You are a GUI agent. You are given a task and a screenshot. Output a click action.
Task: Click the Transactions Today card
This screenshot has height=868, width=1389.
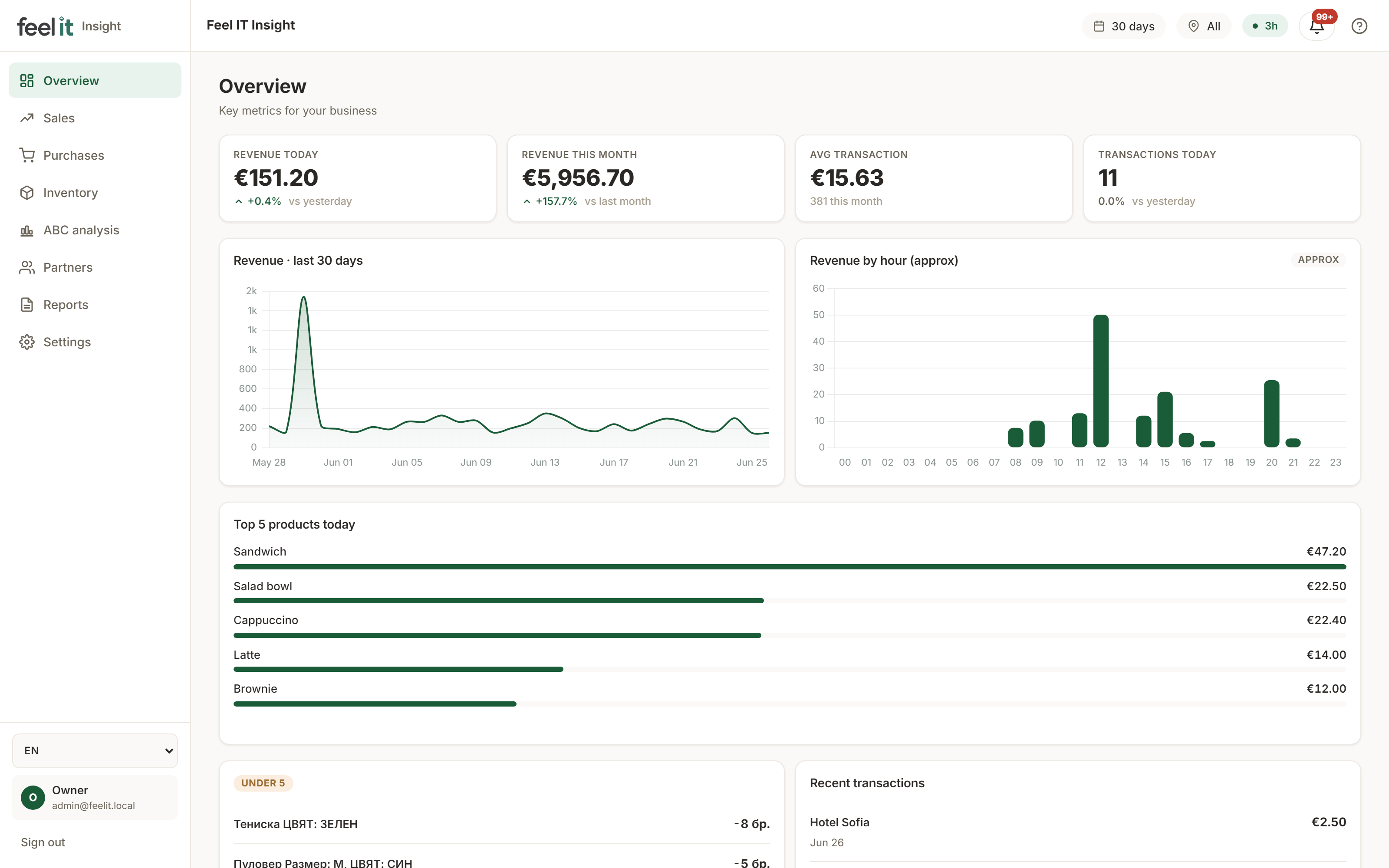click(1222, 178)
